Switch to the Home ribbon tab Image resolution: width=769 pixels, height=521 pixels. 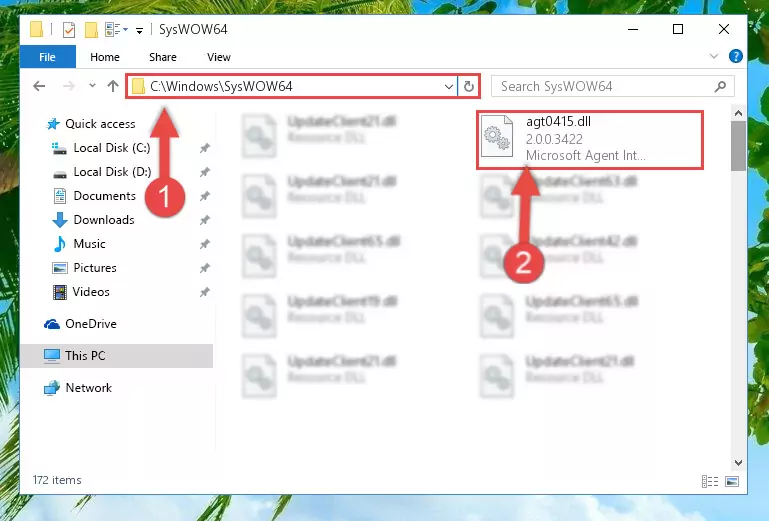click(x=105, y=57)
